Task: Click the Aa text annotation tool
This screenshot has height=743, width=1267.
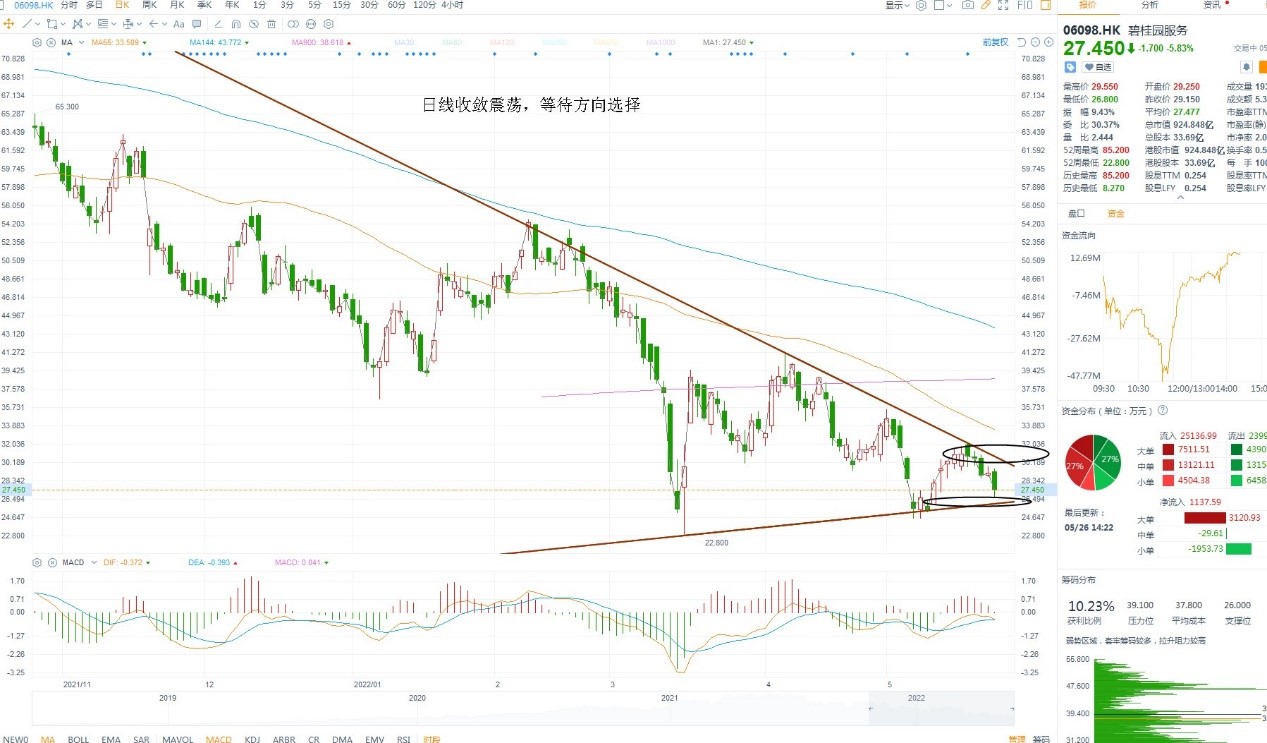Action: pyautogui.click(x=179, y=23)
